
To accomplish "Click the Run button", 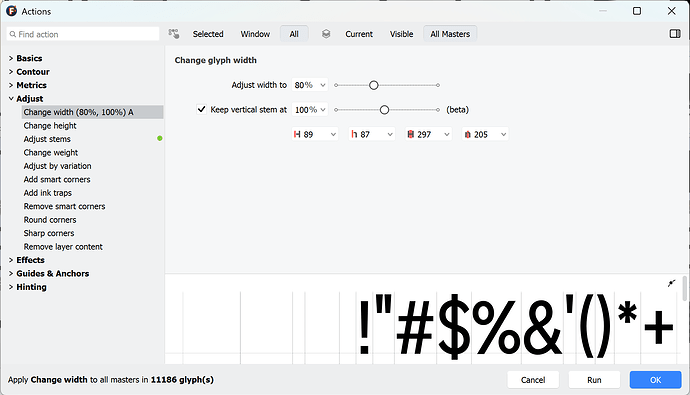I will tap(594, 380).
